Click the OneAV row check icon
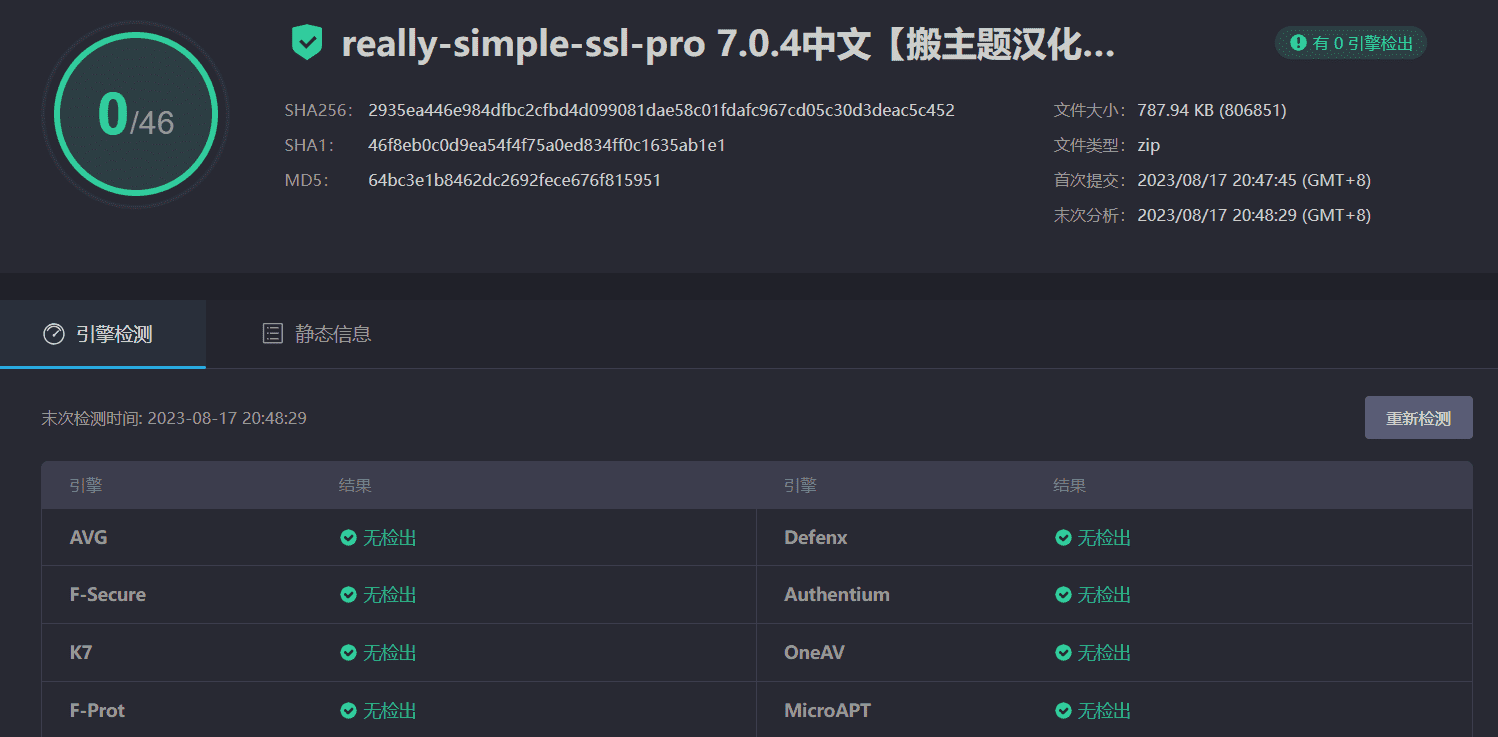The height and width of the screenshot is (737, 1498). click(1063, 653)
